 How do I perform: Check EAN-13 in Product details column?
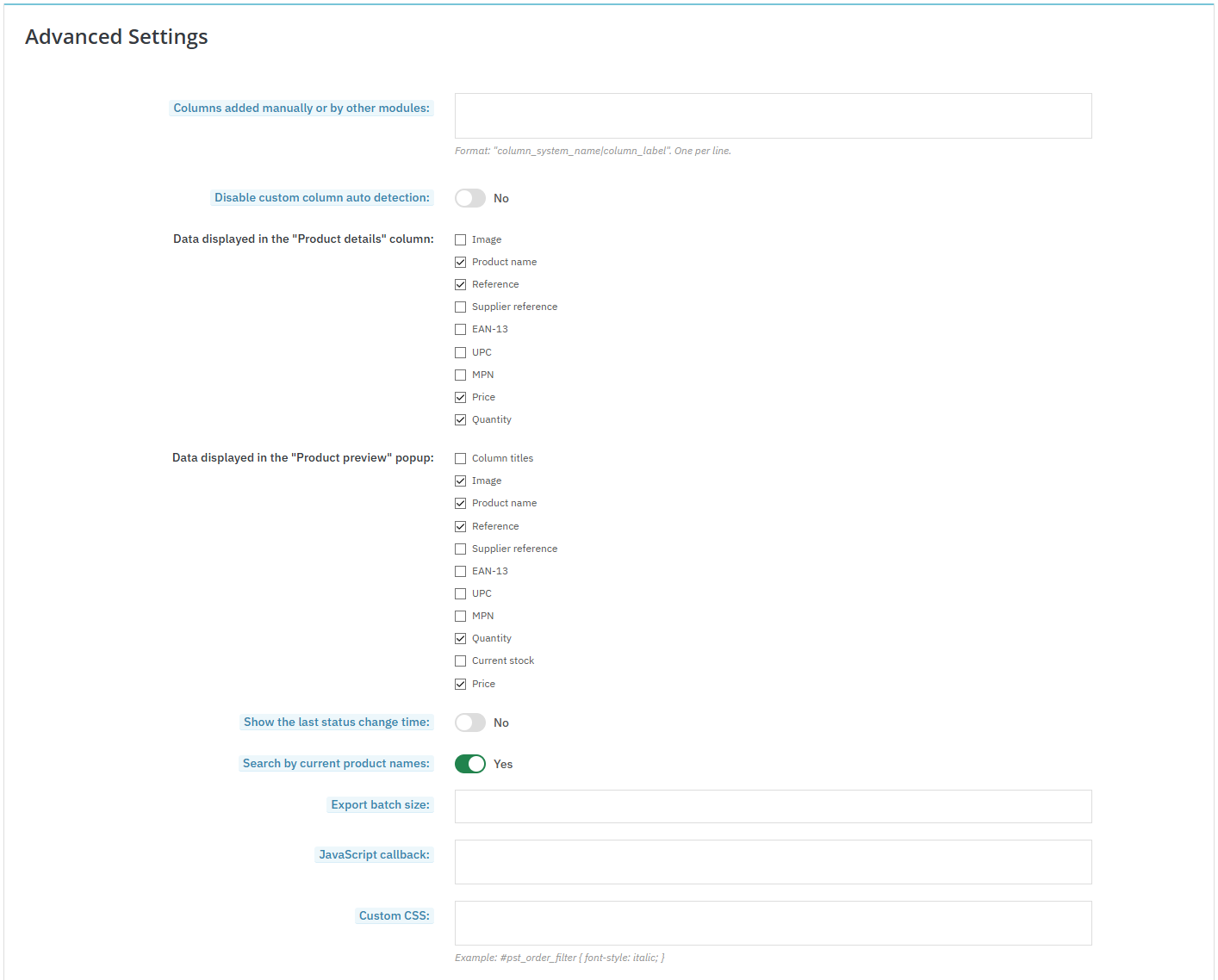coord(461,330)
